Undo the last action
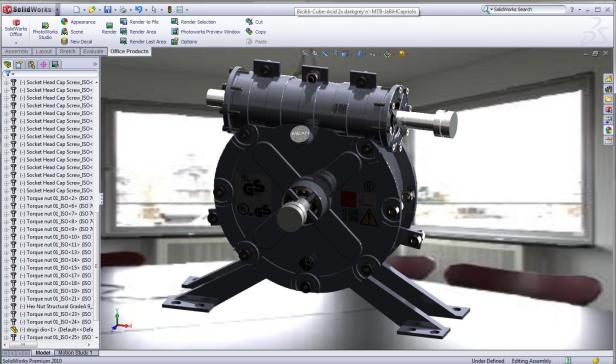 [x=138, y=9]
